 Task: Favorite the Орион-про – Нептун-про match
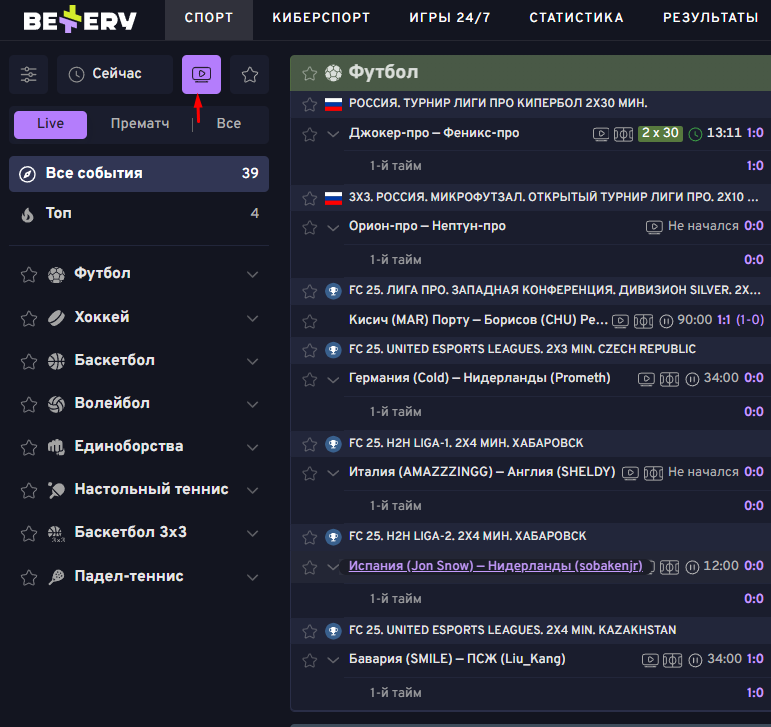point(309,227)
